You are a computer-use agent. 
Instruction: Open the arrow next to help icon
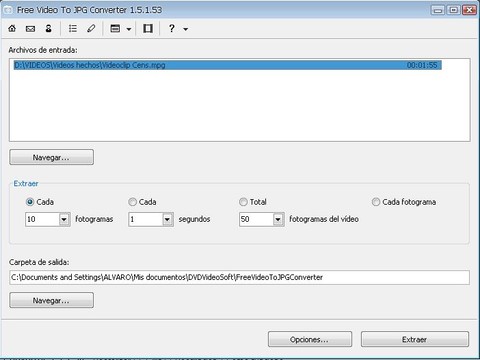pos(186,29)
